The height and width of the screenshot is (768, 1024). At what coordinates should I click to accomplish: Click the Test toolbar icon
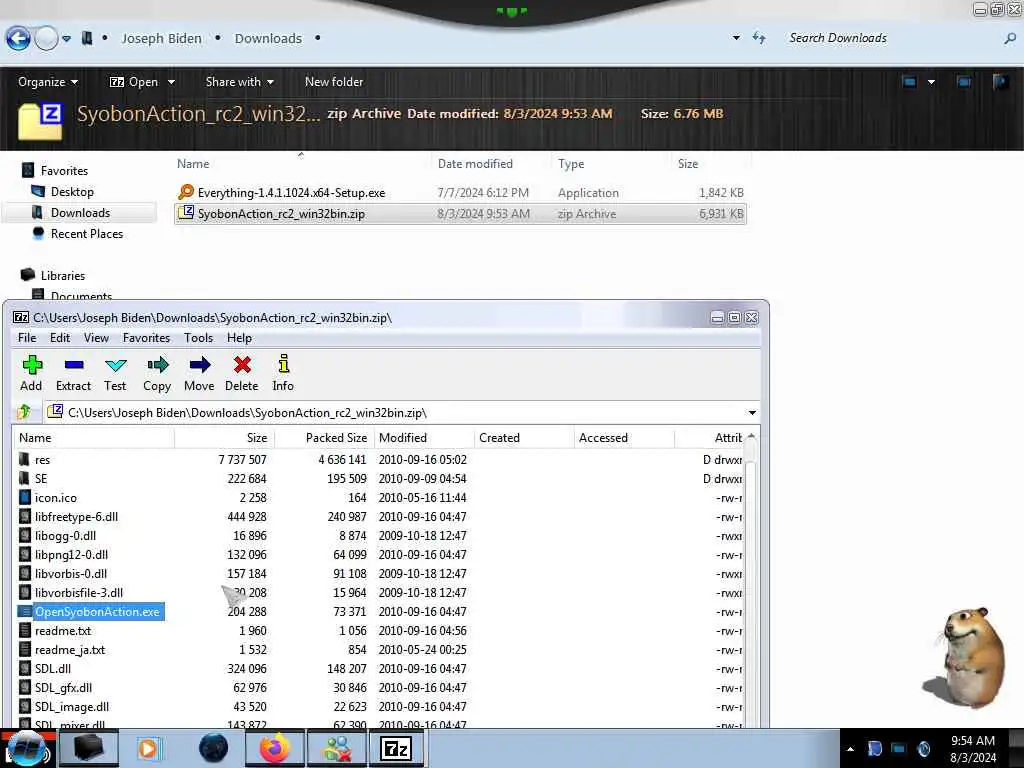coord(115,373)
